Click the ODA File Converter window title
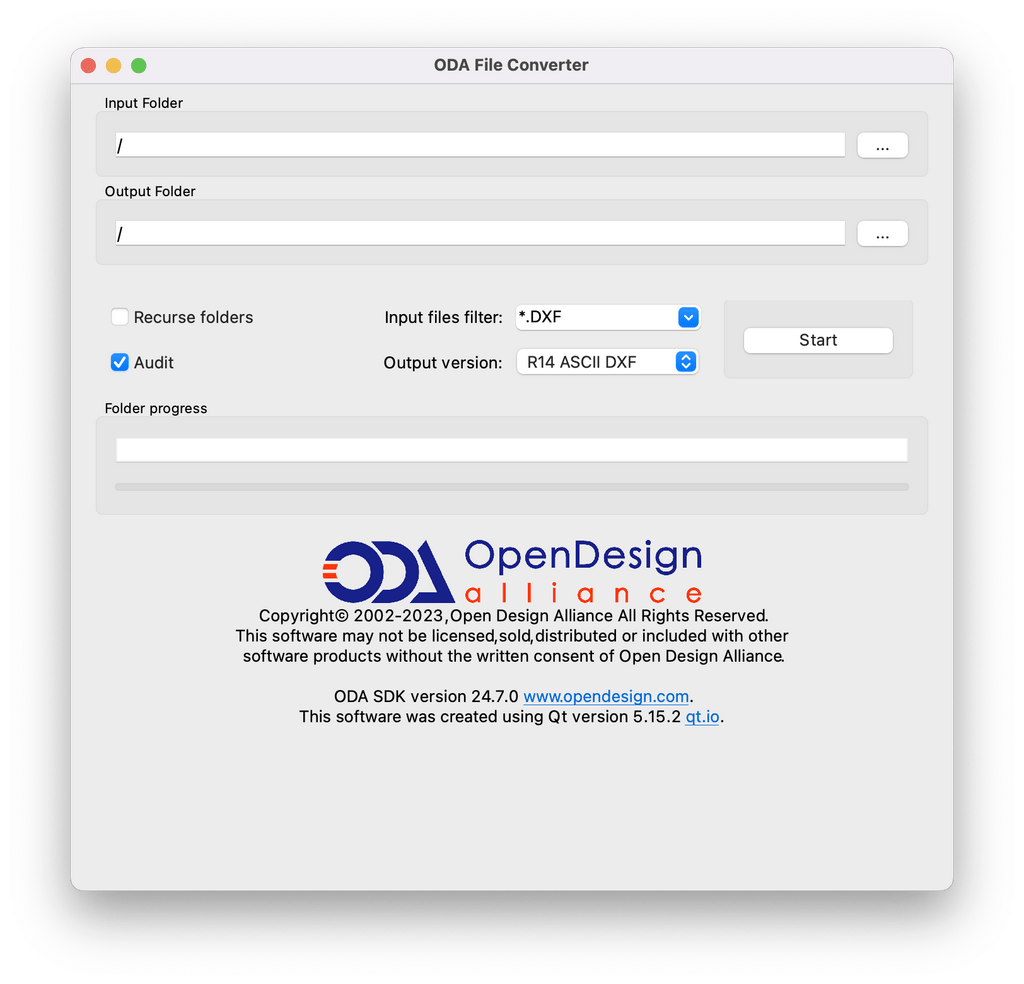Image resolution: width=1024 pixels, height=984 pixels. point(511,65)
